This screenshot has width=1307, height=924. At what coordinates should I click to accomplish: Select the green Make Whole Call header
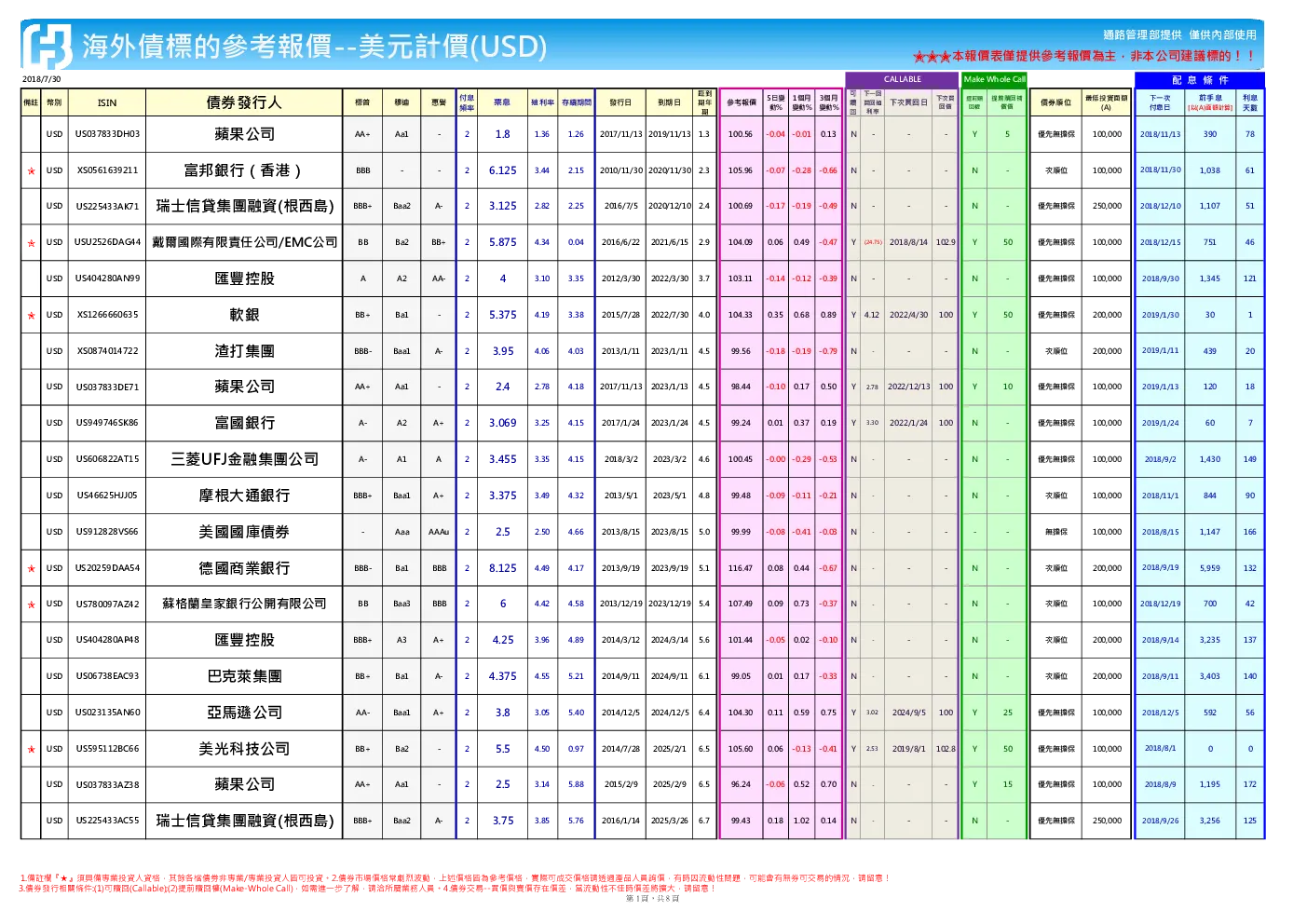994,80
